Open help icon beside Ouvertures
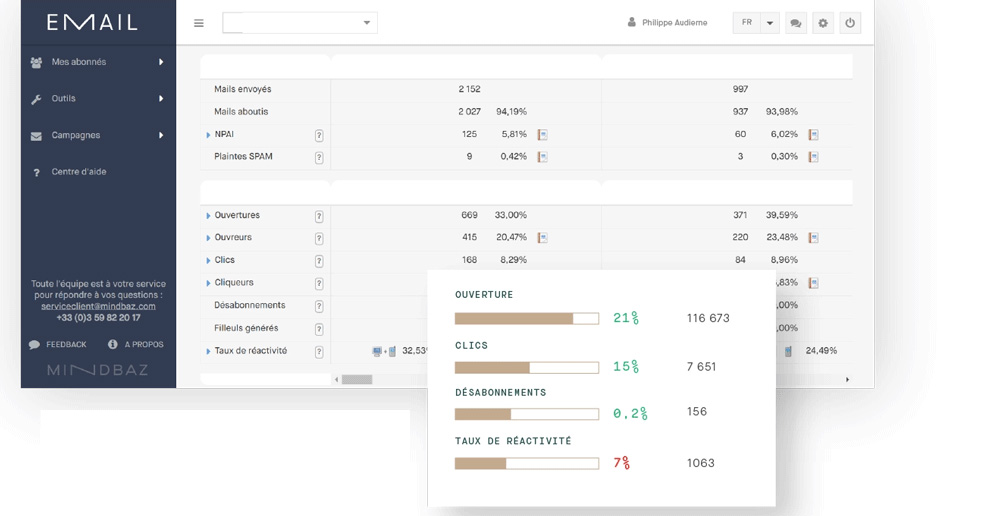This screenshot has height=516, width=1000. point(319,216)
